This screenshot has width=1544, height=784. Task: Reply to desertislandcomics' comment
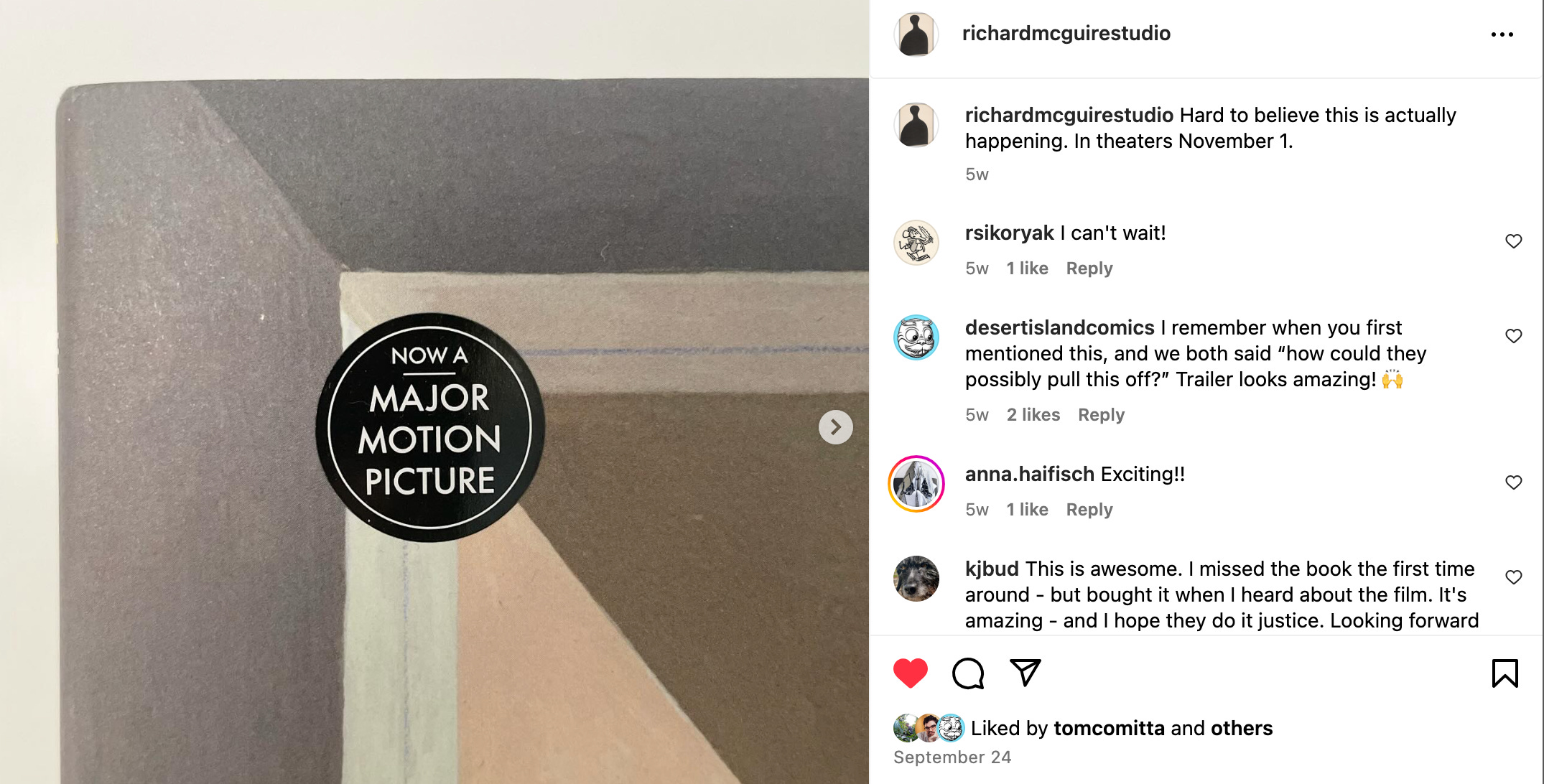pyautogui.click(x=1102, y=415)
